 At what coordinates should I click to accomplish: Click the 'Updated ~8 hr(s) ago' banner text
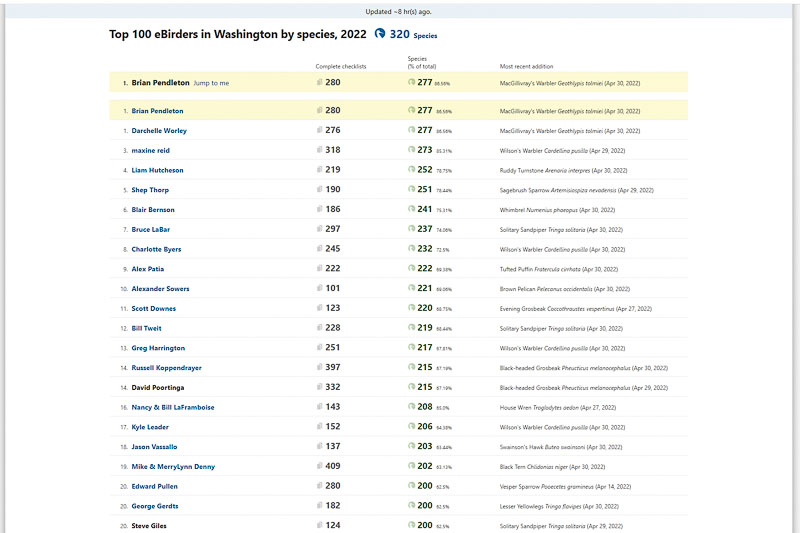(398, 12)
